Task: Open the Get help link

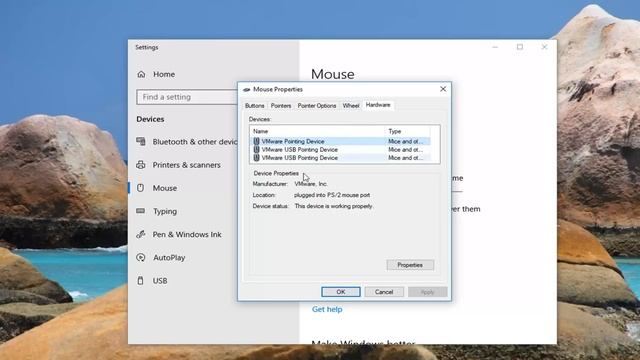Action: click(x=327, y=309)
